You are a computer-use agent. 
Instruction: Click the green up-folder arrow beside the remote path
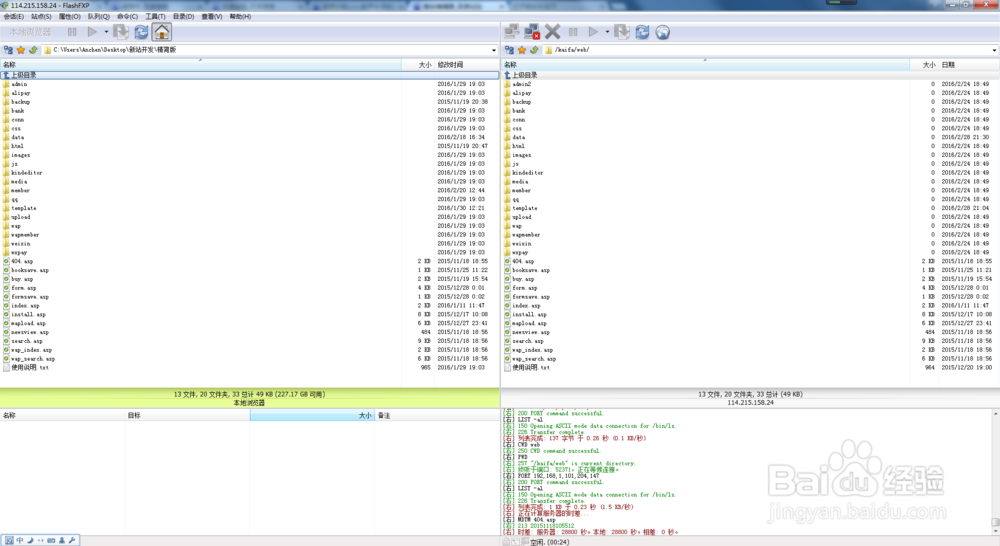(535, 50)
